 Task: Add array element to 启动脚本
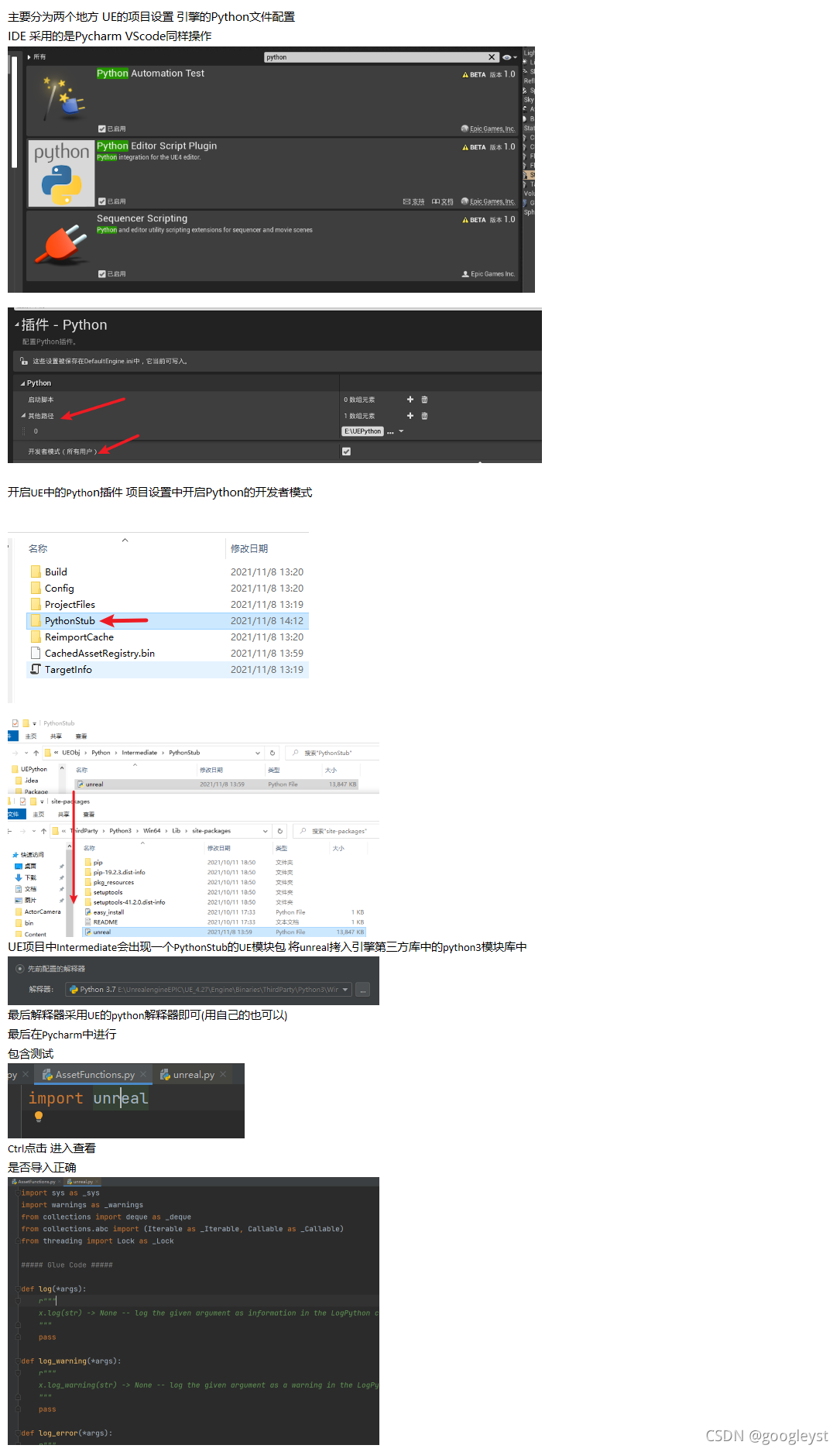[x=410, y=400]
